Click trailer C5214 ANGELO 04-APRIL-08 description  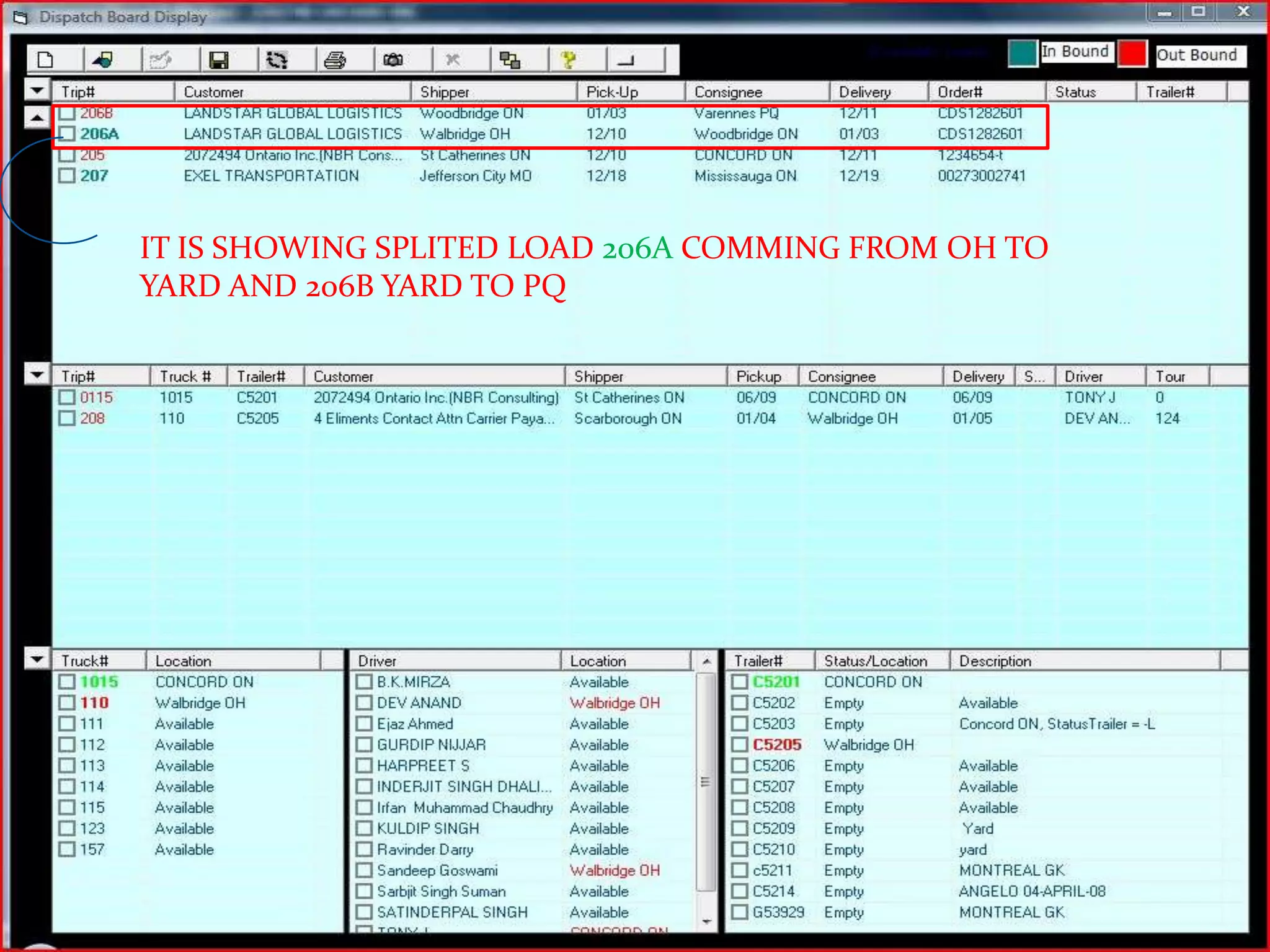pyautogui.click(x=1032, y=891)
